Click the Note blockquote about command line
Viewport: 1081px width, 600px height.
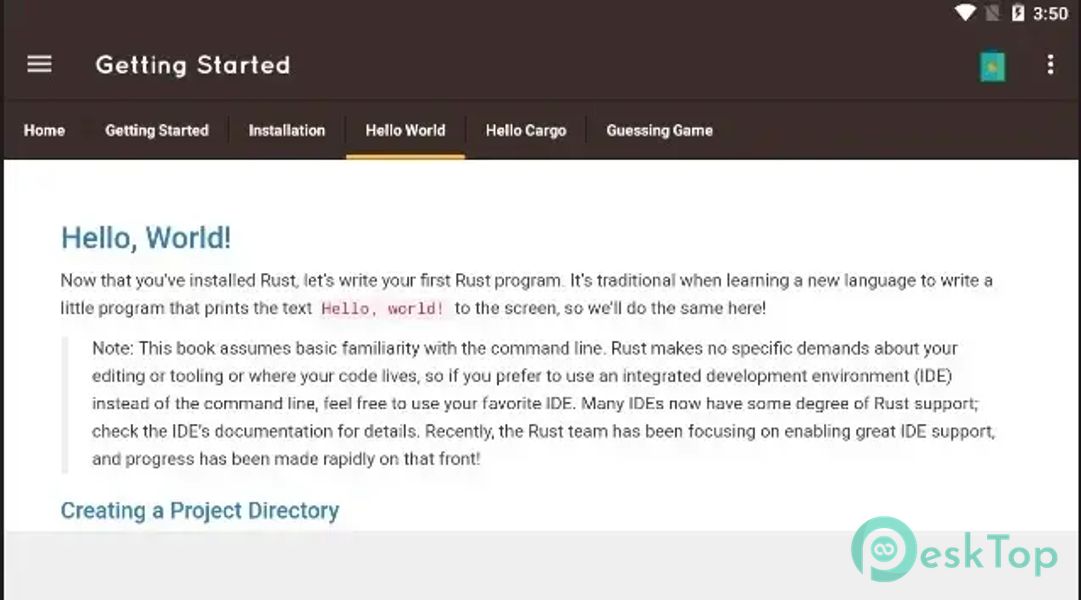click(540, 404)
